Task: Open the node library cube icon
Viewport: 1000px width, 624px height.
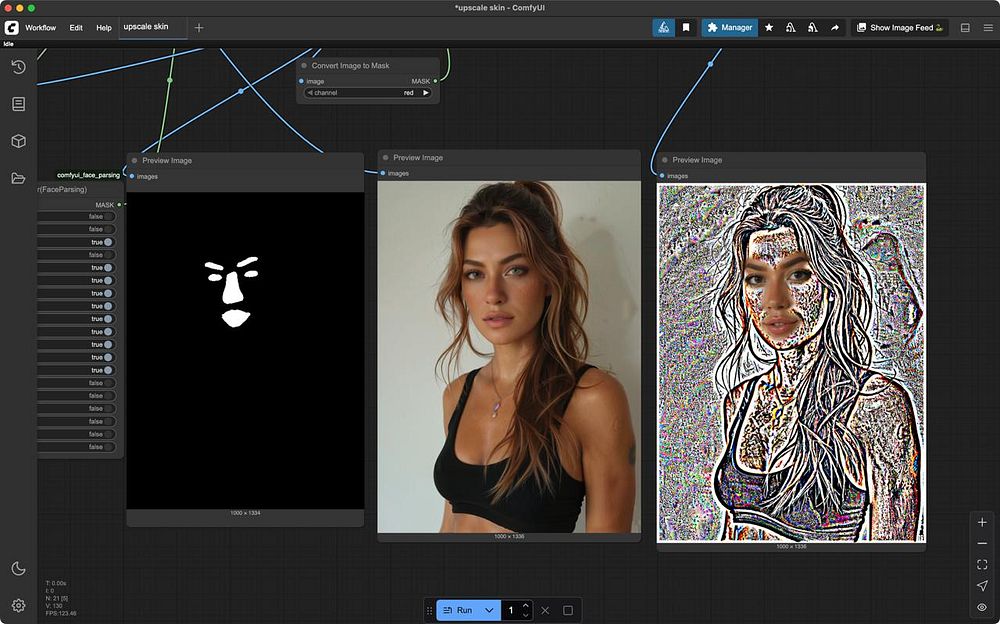Action: coord(18,141)
